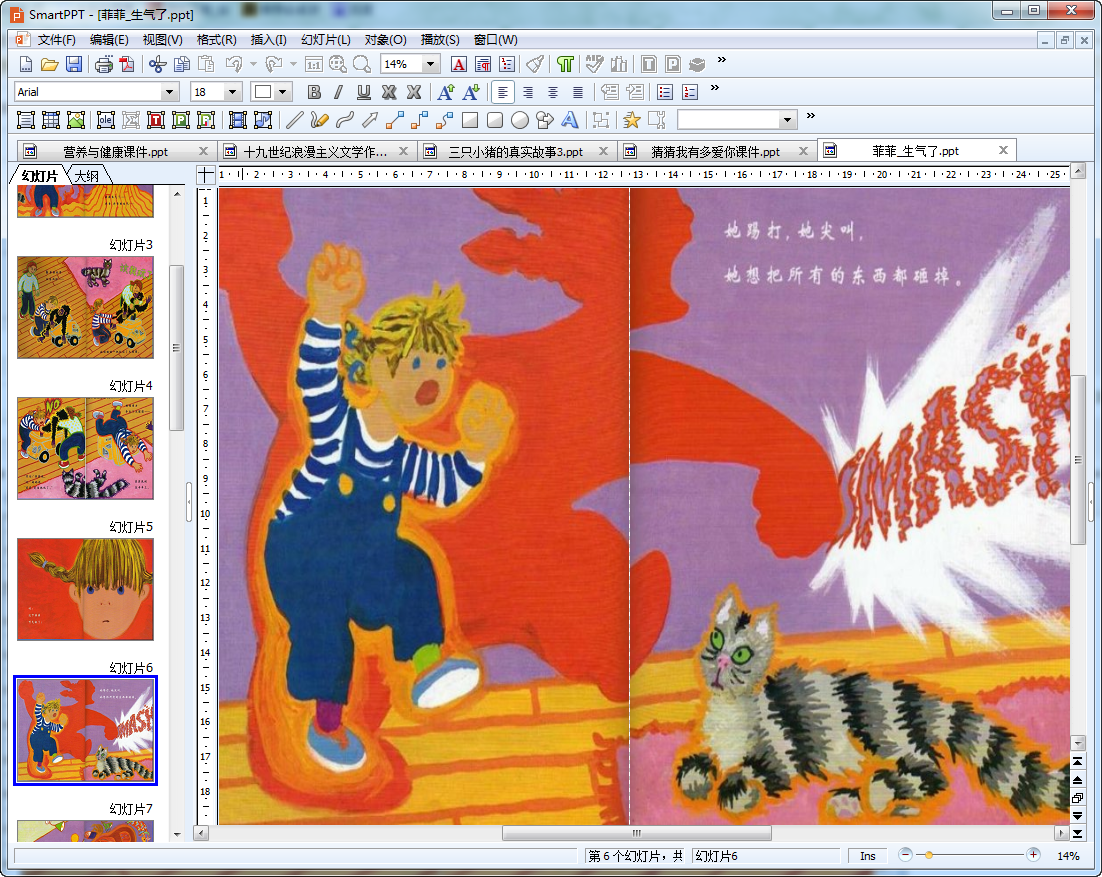
Task: Open the 插入(I) menu
Action: [x=268, y=40]
